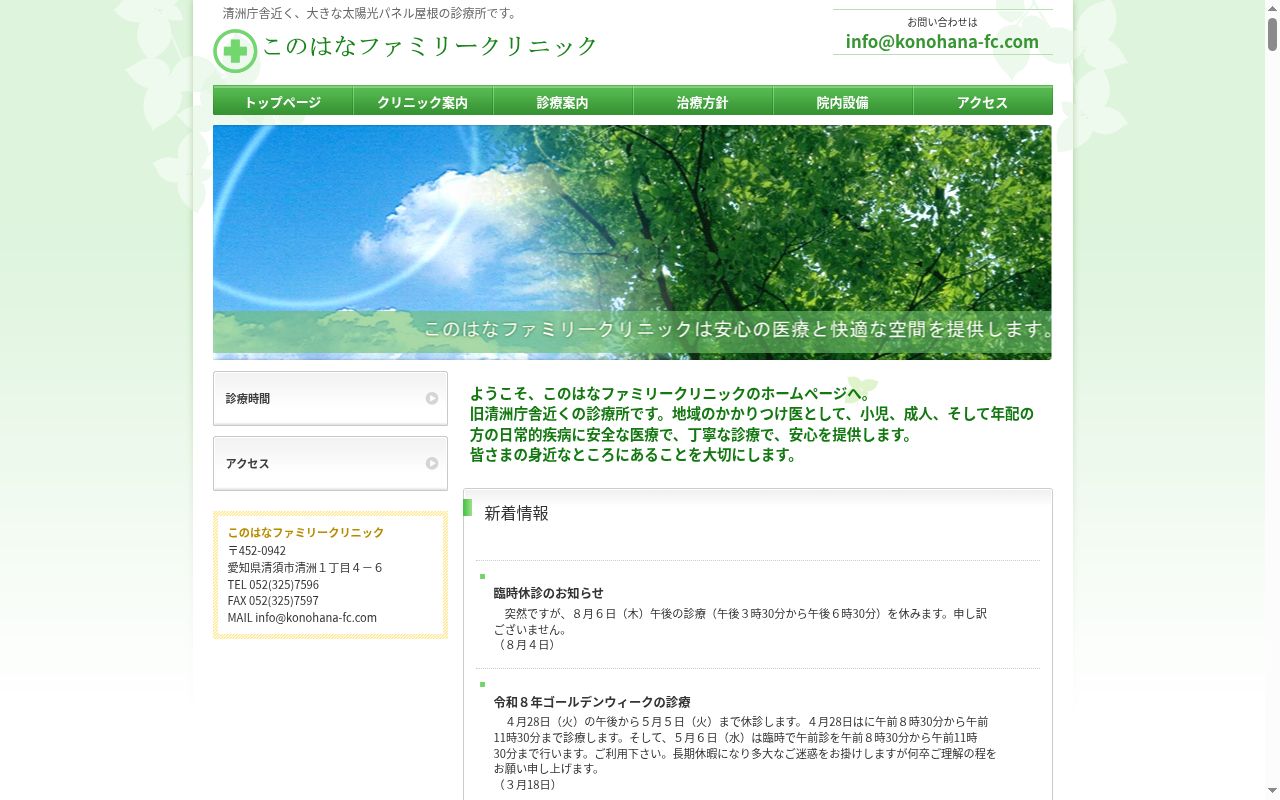Click MAIL info@konohana-fc.com in the address box
The image size is (1280, 800).
[x=302, y=617]
